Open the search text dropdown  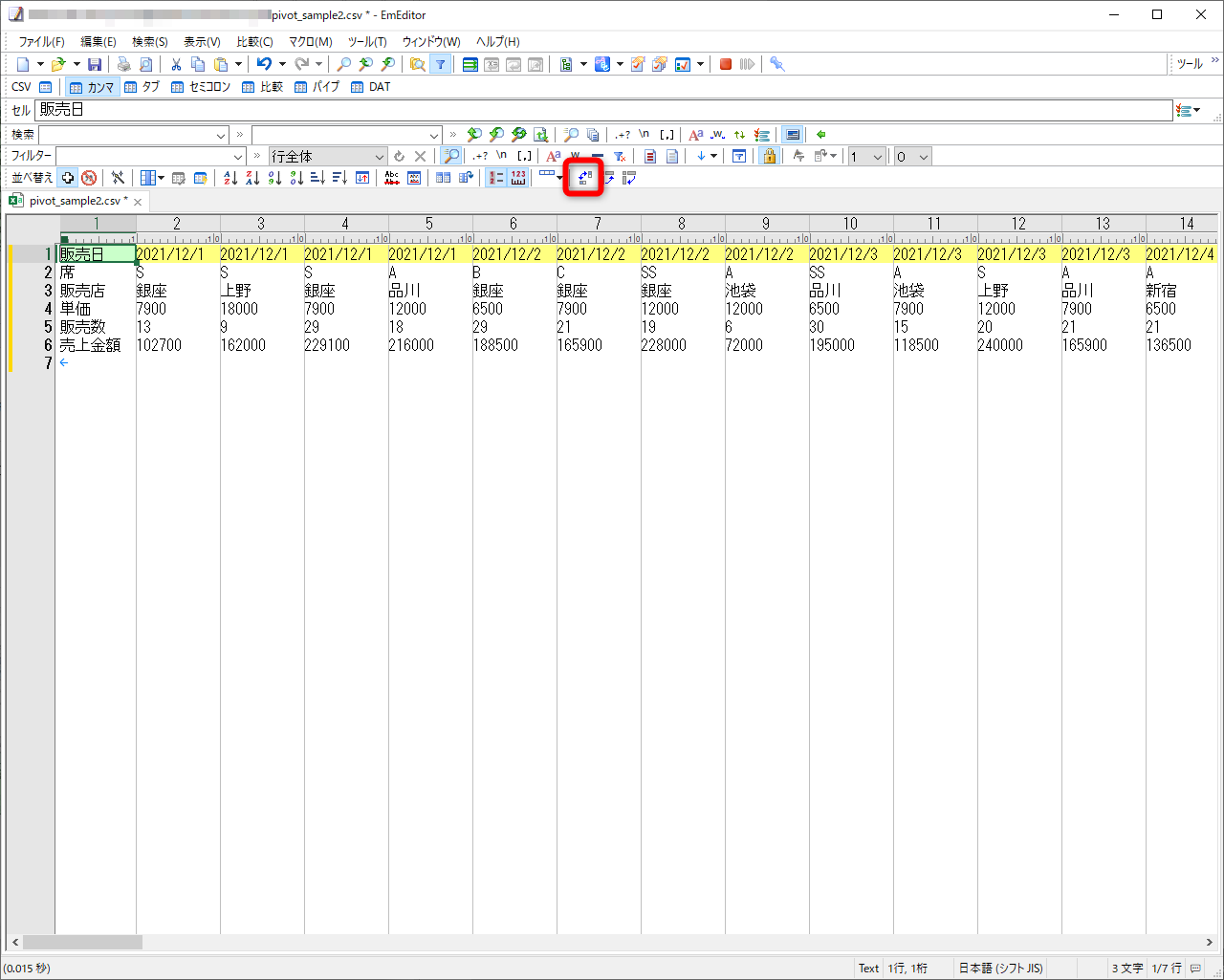tap(221, 135)
